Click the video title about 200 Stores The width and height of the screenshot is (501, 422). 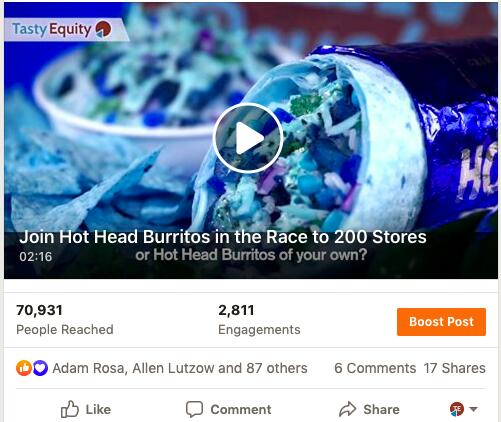tap(223, 237)
